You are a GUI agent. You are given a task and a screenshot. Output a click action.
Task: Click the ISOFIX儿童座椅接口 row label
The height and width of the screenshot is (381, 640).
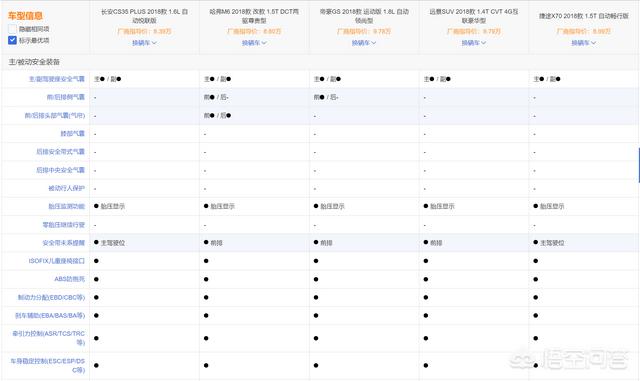[57, 261]
